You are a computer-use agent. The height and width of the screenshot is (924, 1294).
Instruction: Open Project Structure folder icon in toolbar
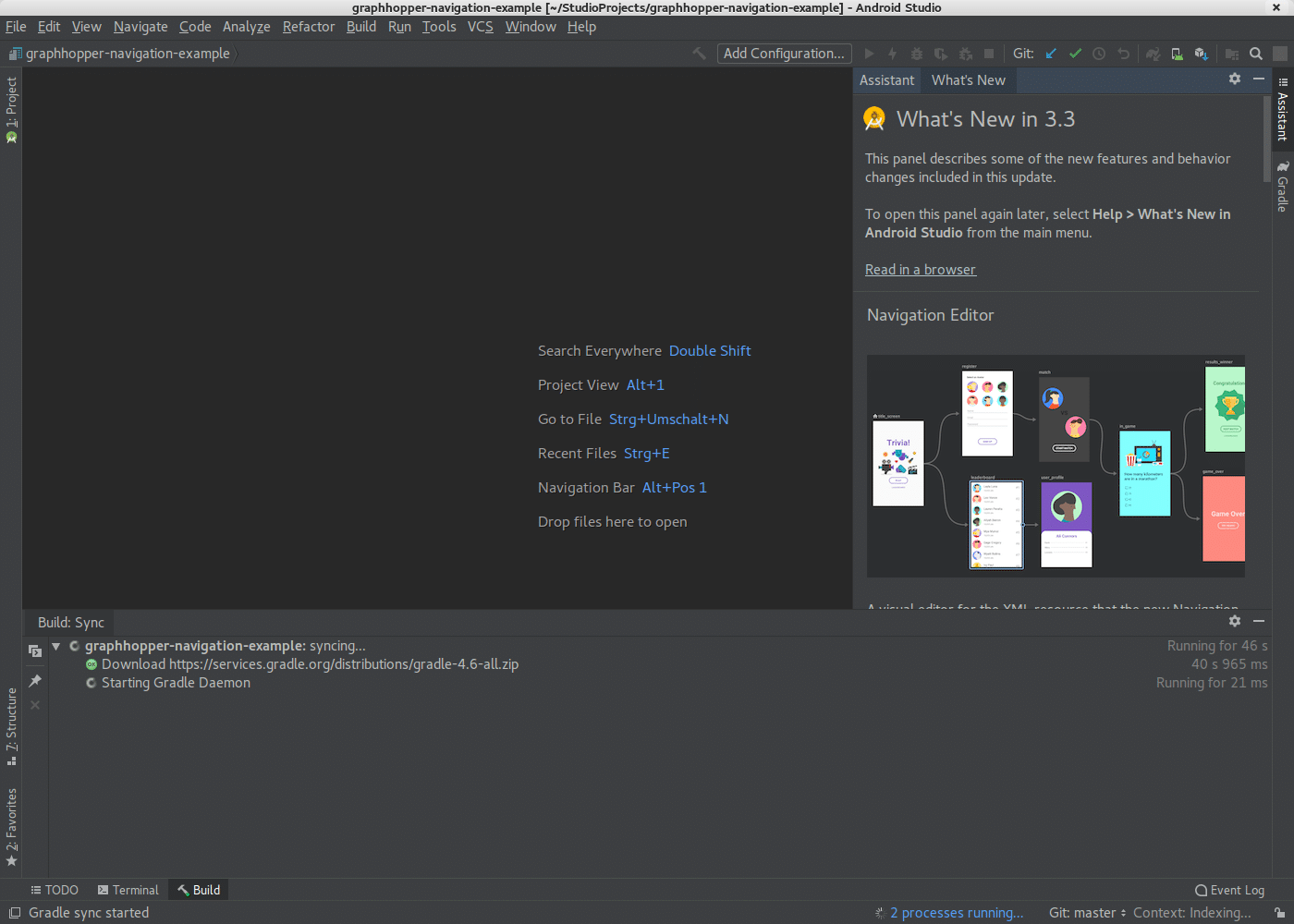click(x=1232, y=54)
